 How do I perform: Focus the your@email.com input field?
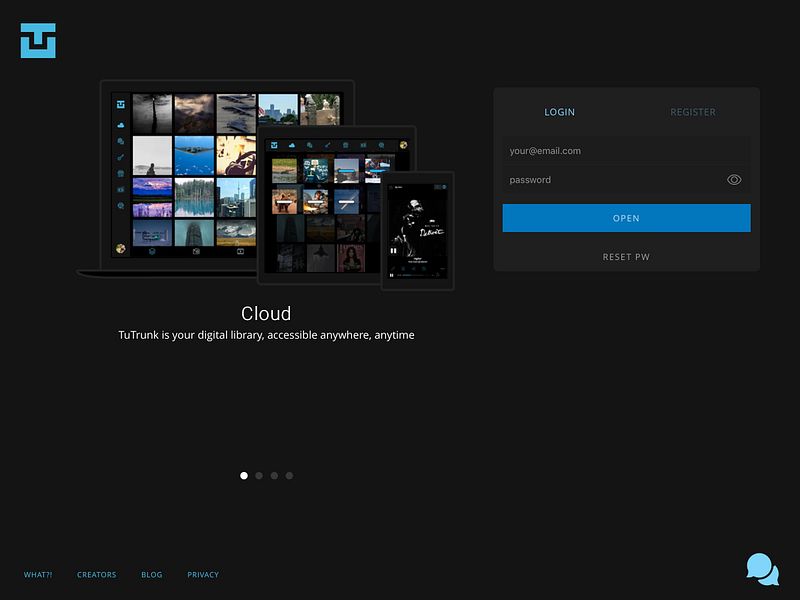tap(626, 151)
